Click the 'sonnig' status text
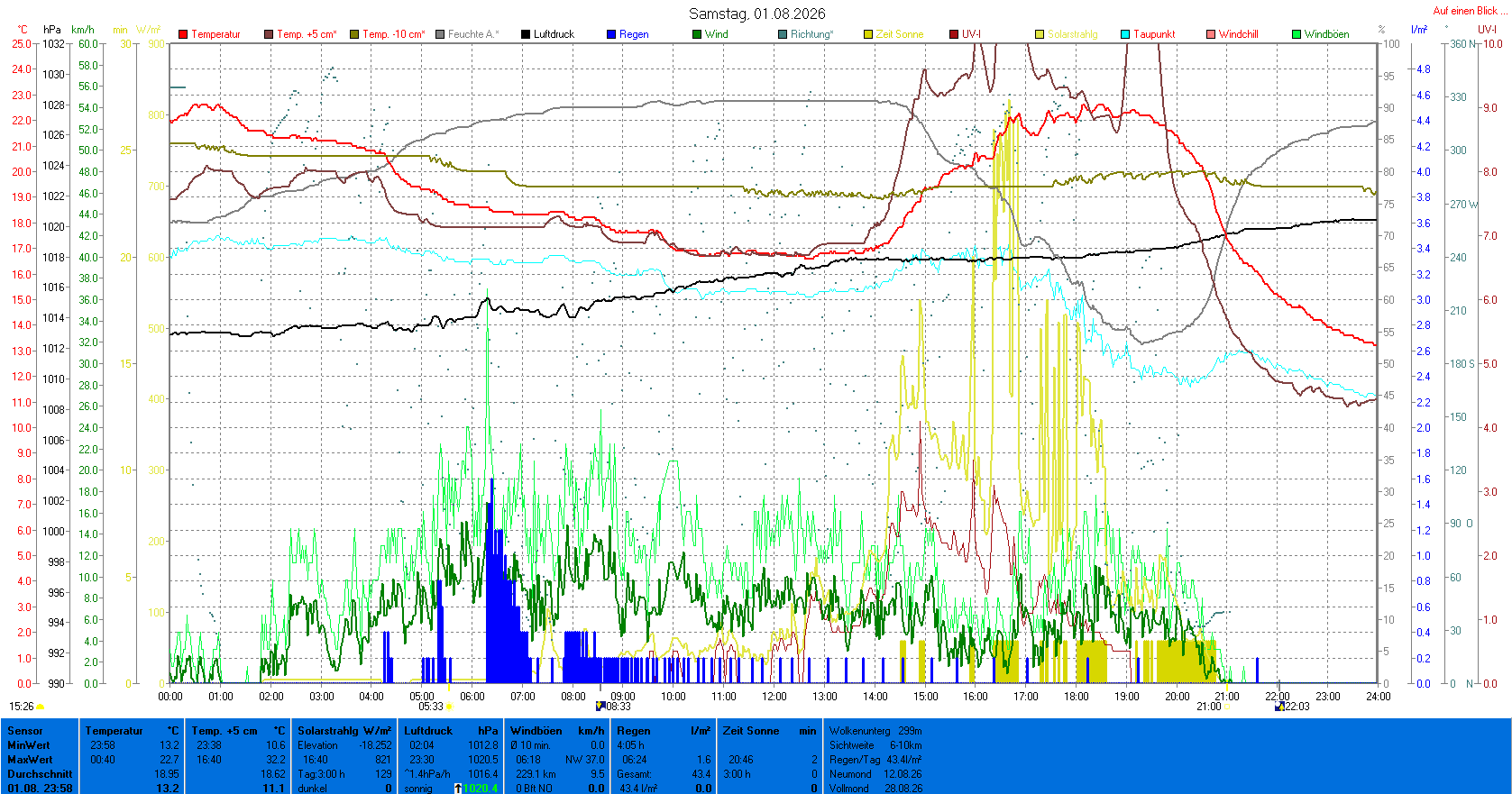This screenshot has width=1512, height=794. point(418,789)
